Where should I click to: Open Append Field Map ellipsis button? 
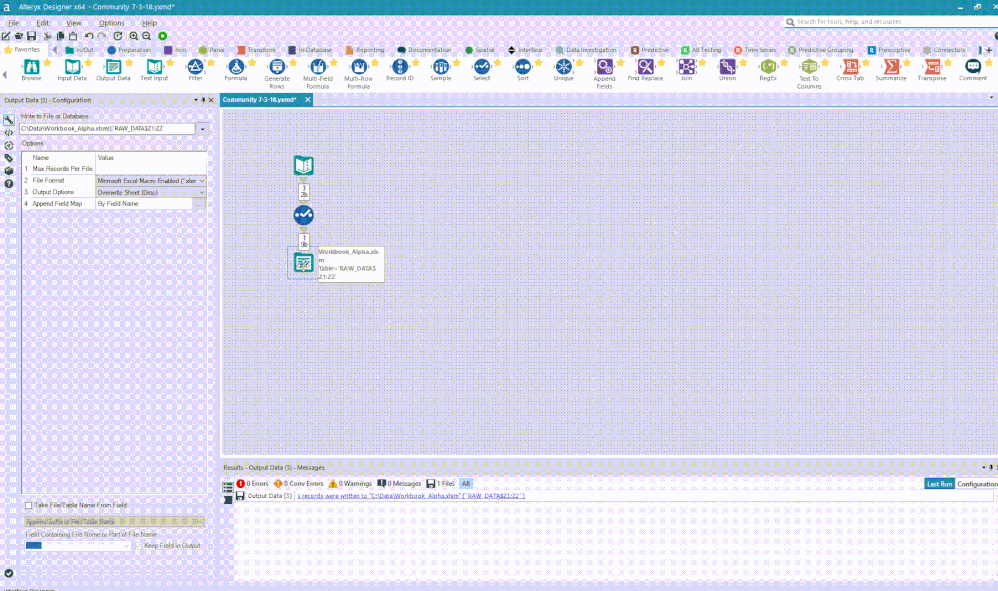pyautogui.click(x=199, y=204)
